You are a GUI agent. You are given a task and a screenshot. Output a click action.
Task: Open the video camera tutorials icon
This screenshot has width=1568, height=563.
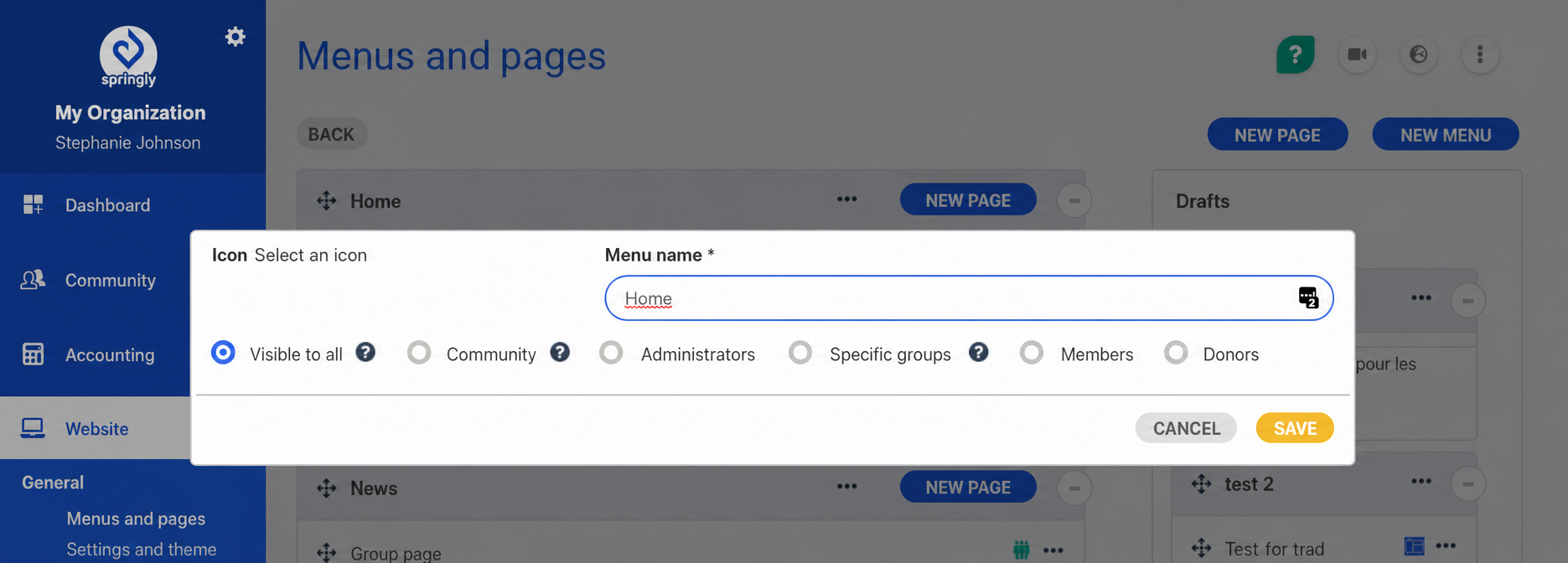pyautogui.click(x=1357, y=55)
